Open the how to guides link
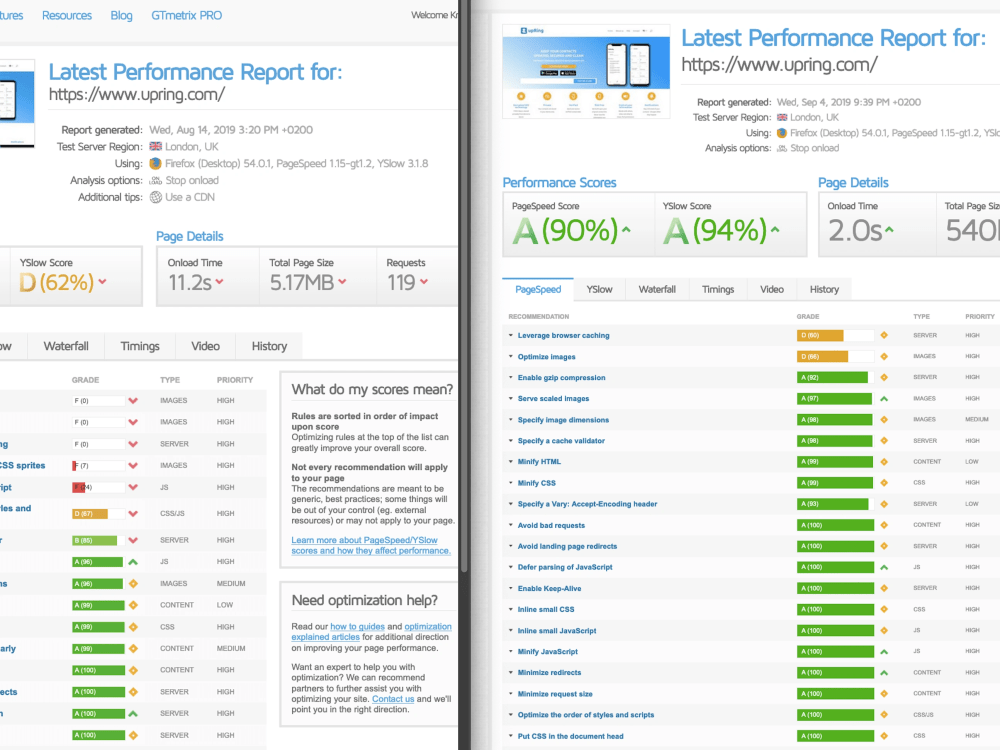 (357, 627)
